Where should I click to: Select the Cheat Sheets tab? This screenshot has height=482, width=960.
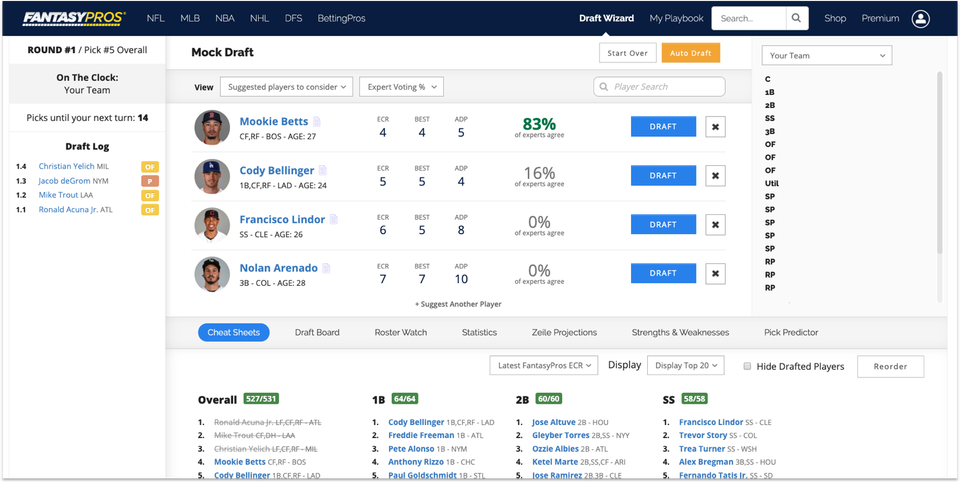234,333
